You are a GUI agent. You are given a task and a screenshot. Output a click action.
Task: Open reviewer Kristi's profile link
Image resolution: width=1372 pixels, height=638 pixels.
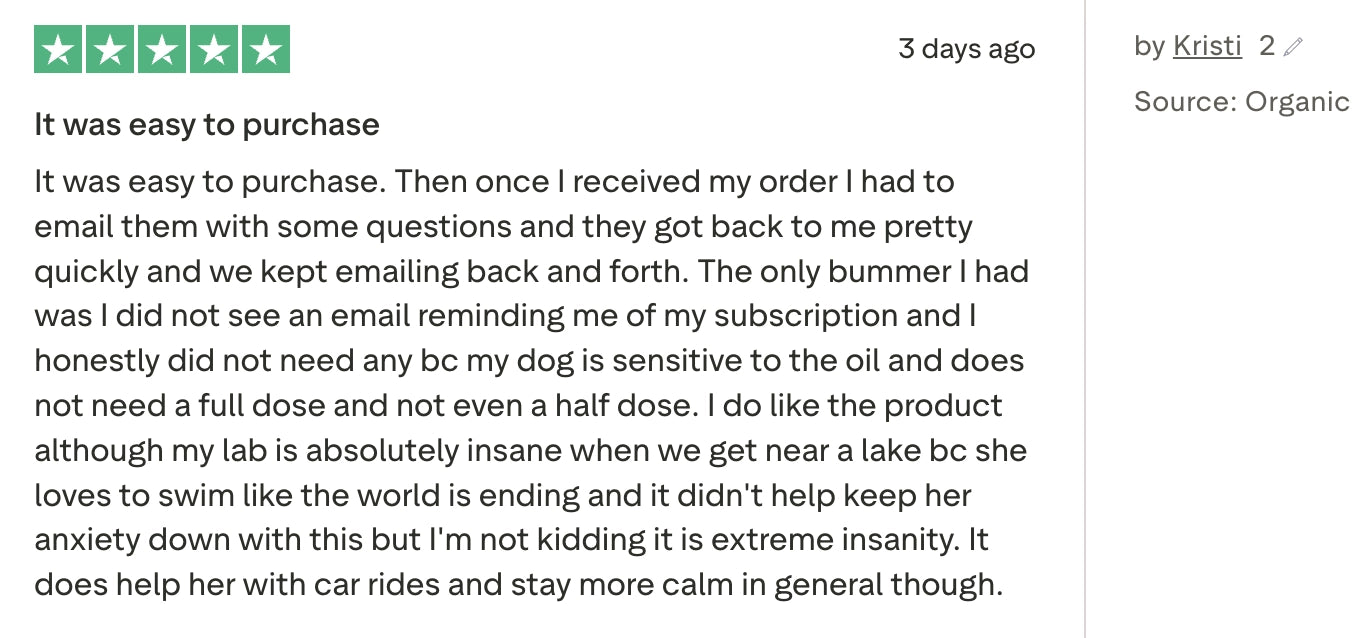(1207, 46)
